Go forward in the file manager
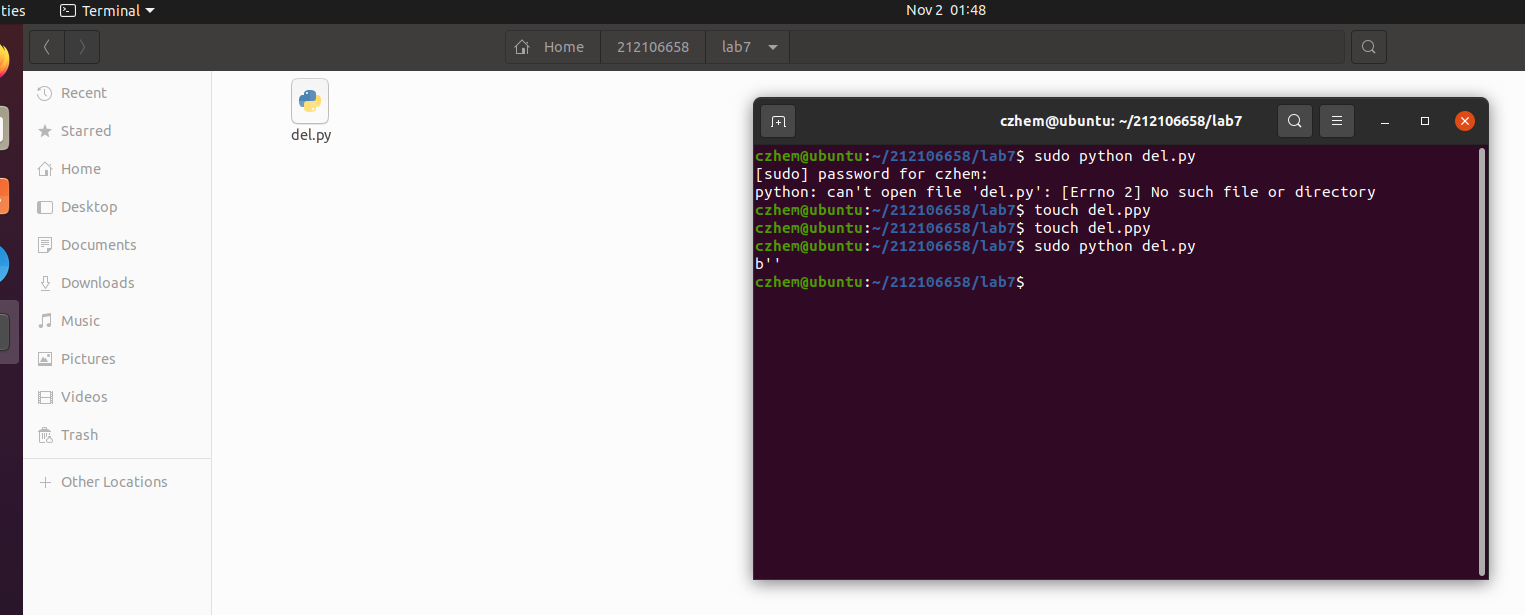The height and width of the screenshot is (615, 1525). point(82,46)
